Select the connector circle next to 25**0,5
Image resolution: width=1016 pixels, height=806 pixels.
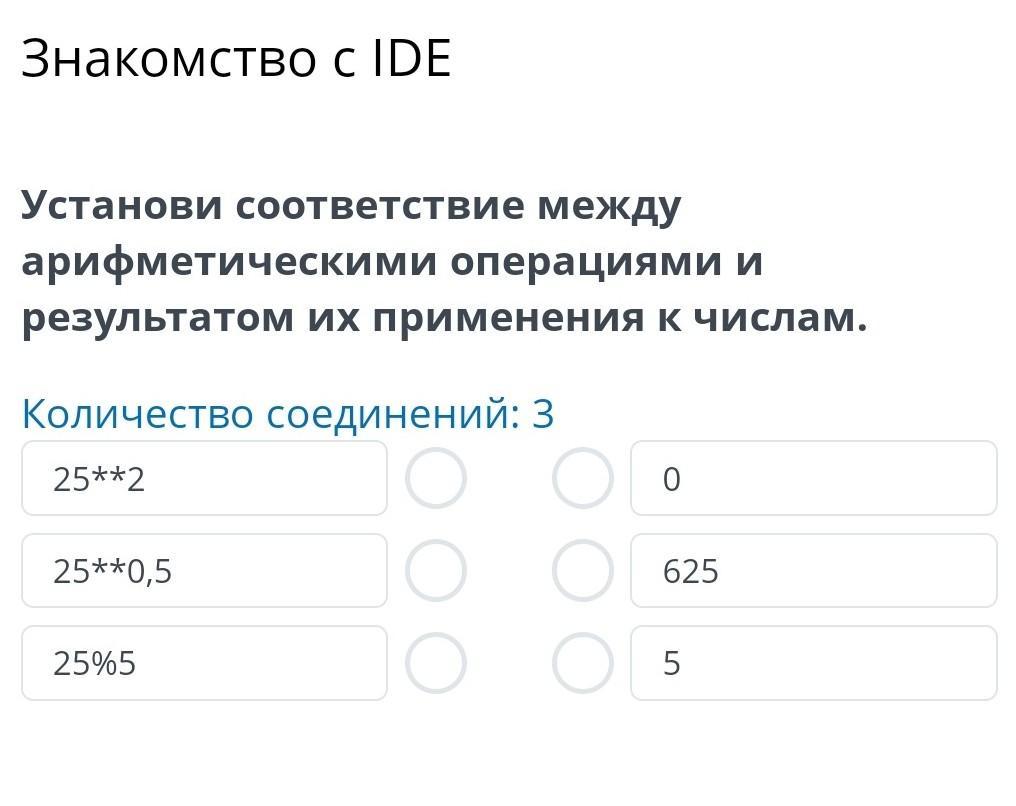click(435, 570)
